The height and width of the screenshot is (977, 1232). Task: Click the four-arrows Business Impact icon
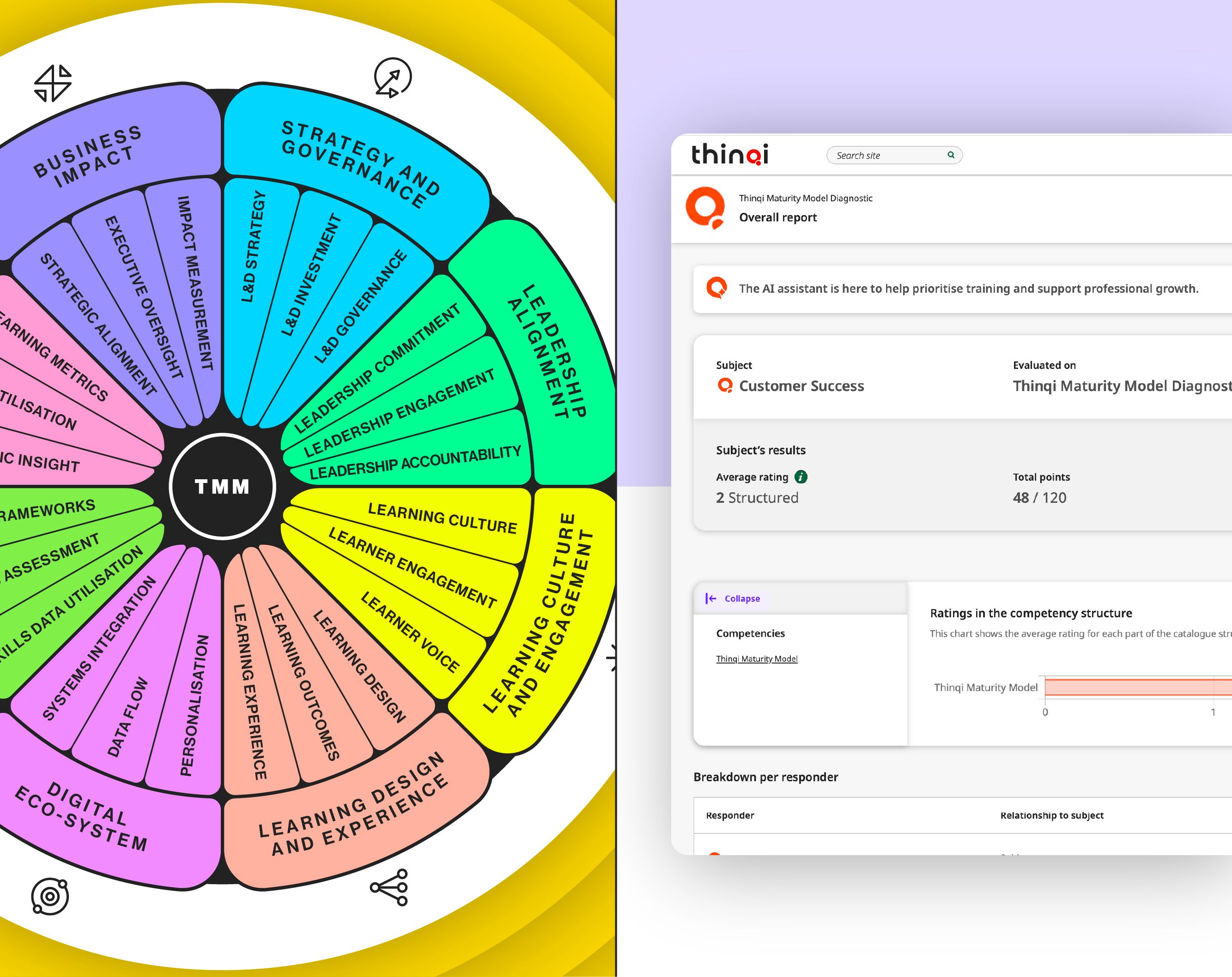[53, 84]
